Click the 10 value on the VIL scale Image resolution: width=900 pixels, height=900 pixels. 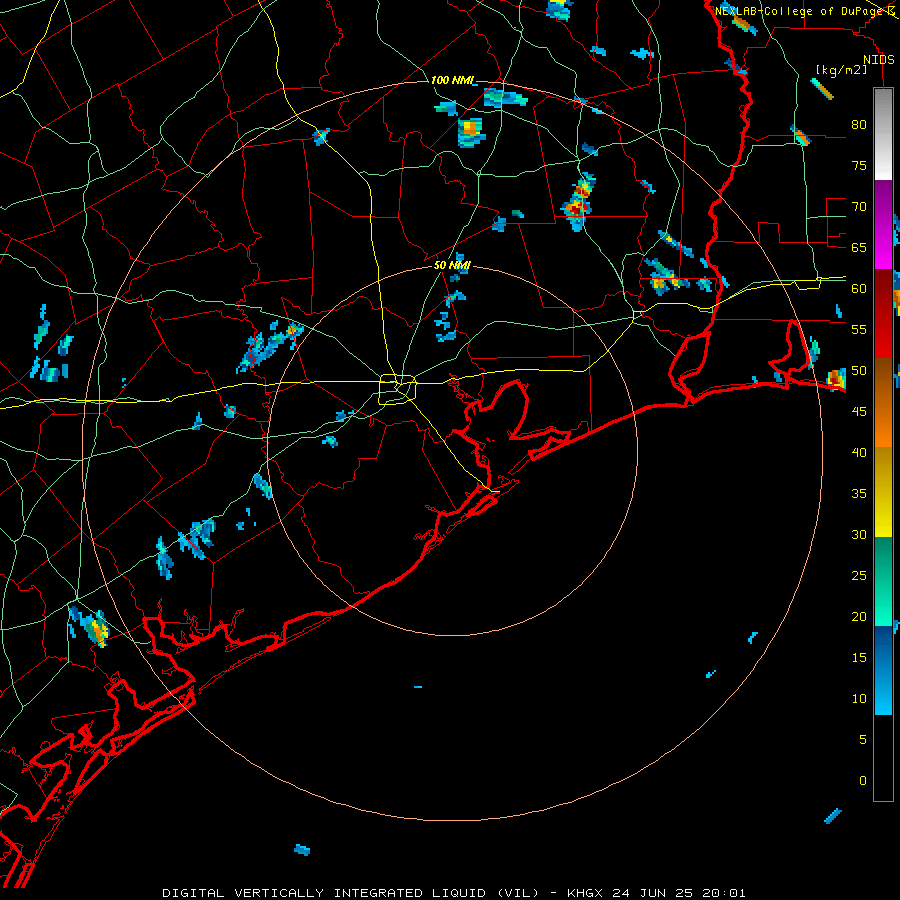coord(859,699)
